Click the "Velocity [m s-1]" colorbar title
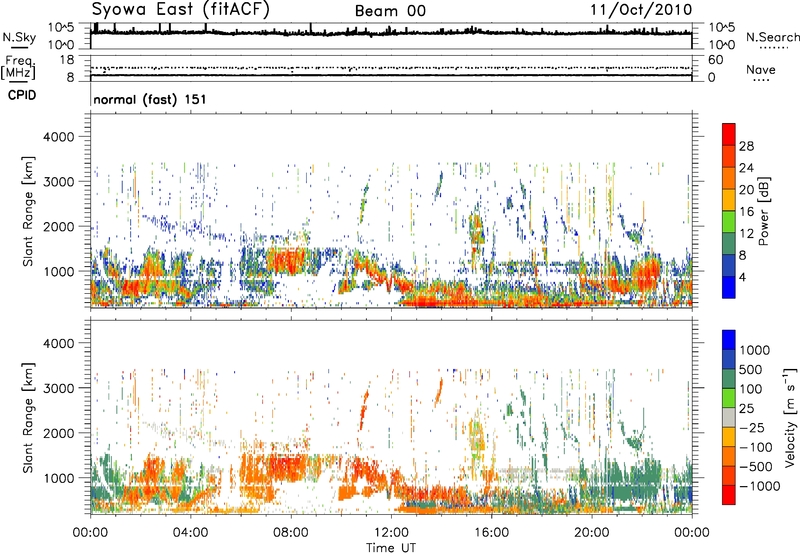 click(x=790, y=417)
